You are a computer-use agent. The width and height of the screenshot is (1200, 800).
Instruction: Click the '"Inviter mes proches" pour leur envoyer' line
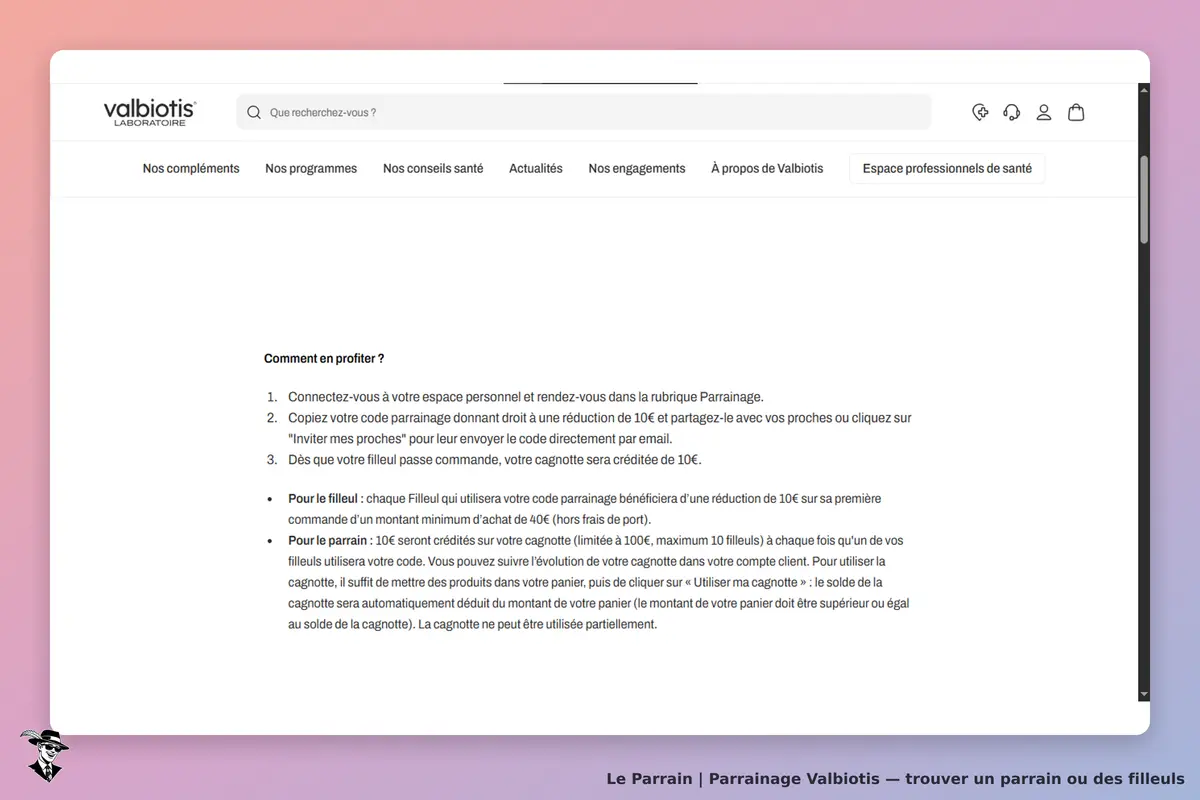480,439
